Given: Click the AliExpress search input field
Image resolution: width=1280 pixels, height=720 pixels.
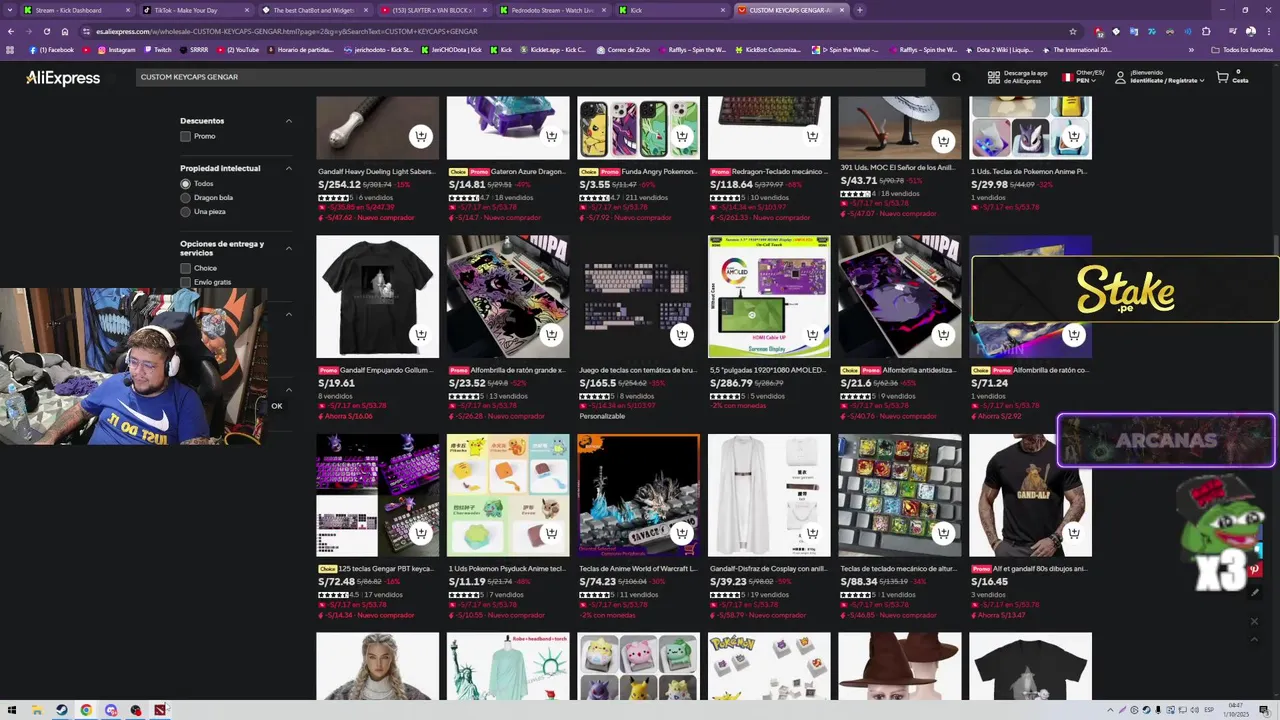Looking at the screenshot, I should pyautogui.click(x=530, y=77).
